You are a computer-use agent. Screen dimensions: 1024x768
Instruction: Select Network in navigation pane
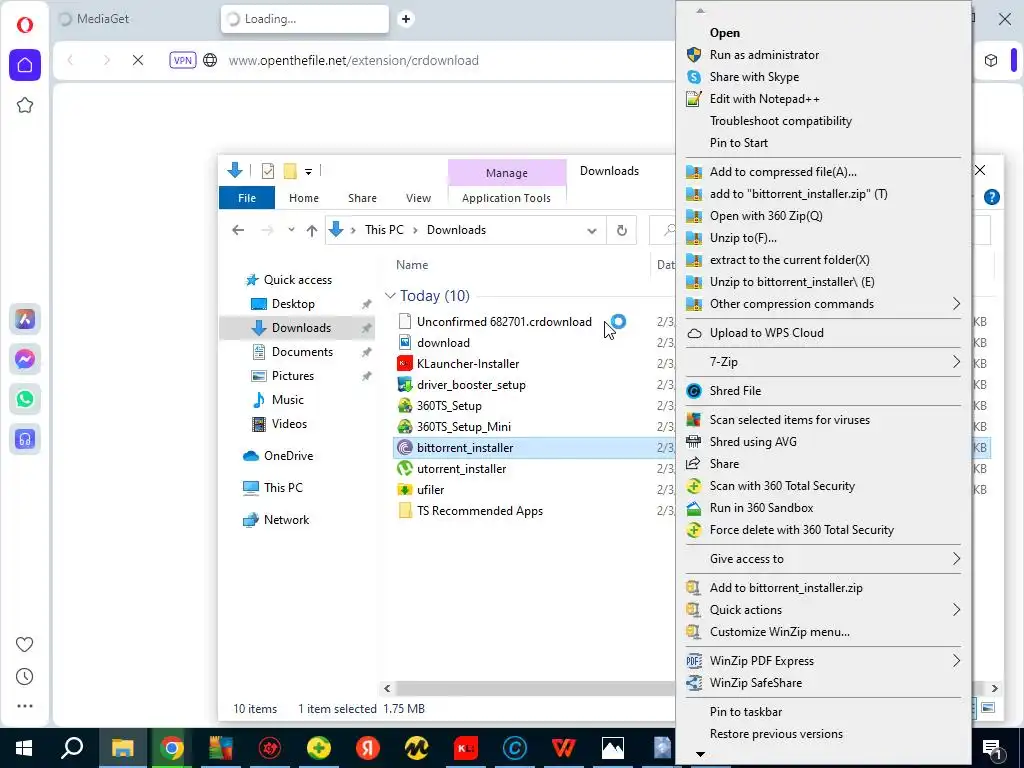click(x=286, y=520)
